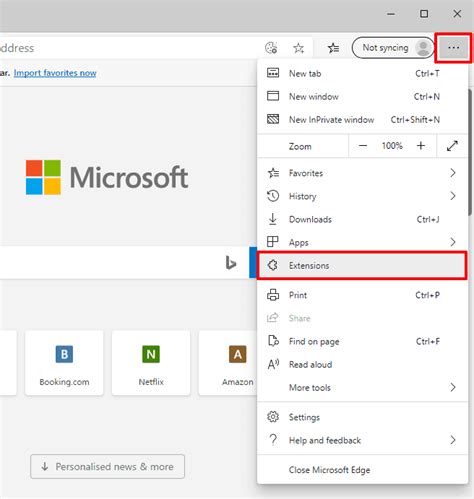Open a New tab from menu
The height and width of the screenshot is (499, 474).
[x=363, y=73]
